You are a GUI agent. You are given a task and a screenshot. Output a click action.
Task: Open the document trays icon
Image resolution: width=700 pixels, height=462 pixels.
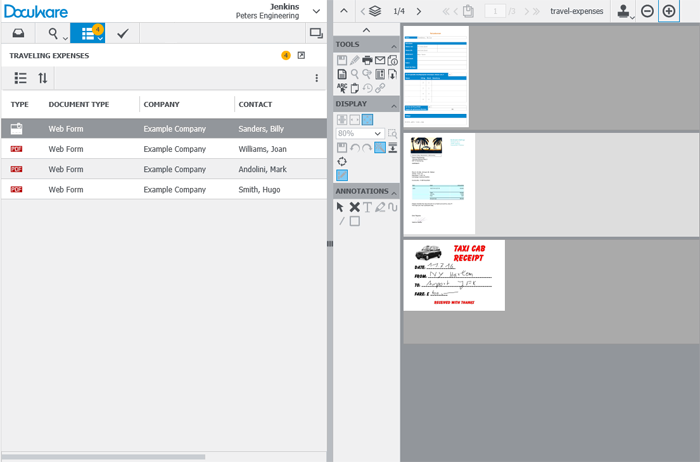tap(18, 33)
